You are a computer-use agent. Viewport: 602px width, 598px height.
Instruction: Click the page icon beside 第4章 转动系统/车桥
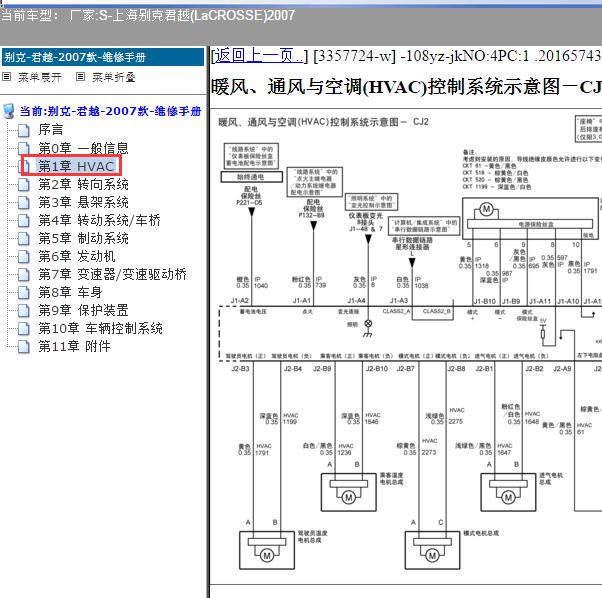click(x=24, y=221)
